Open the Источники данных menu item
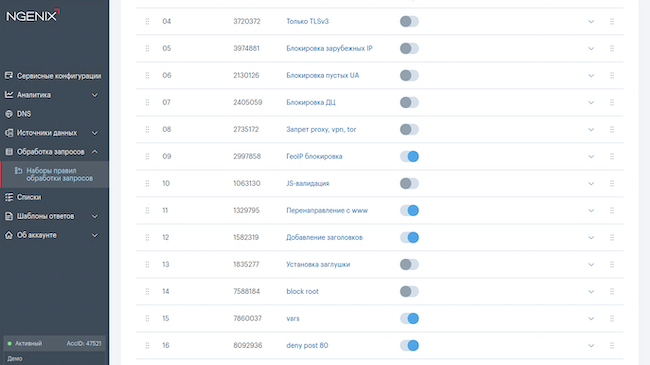650x365 pixels. point(47,133)
